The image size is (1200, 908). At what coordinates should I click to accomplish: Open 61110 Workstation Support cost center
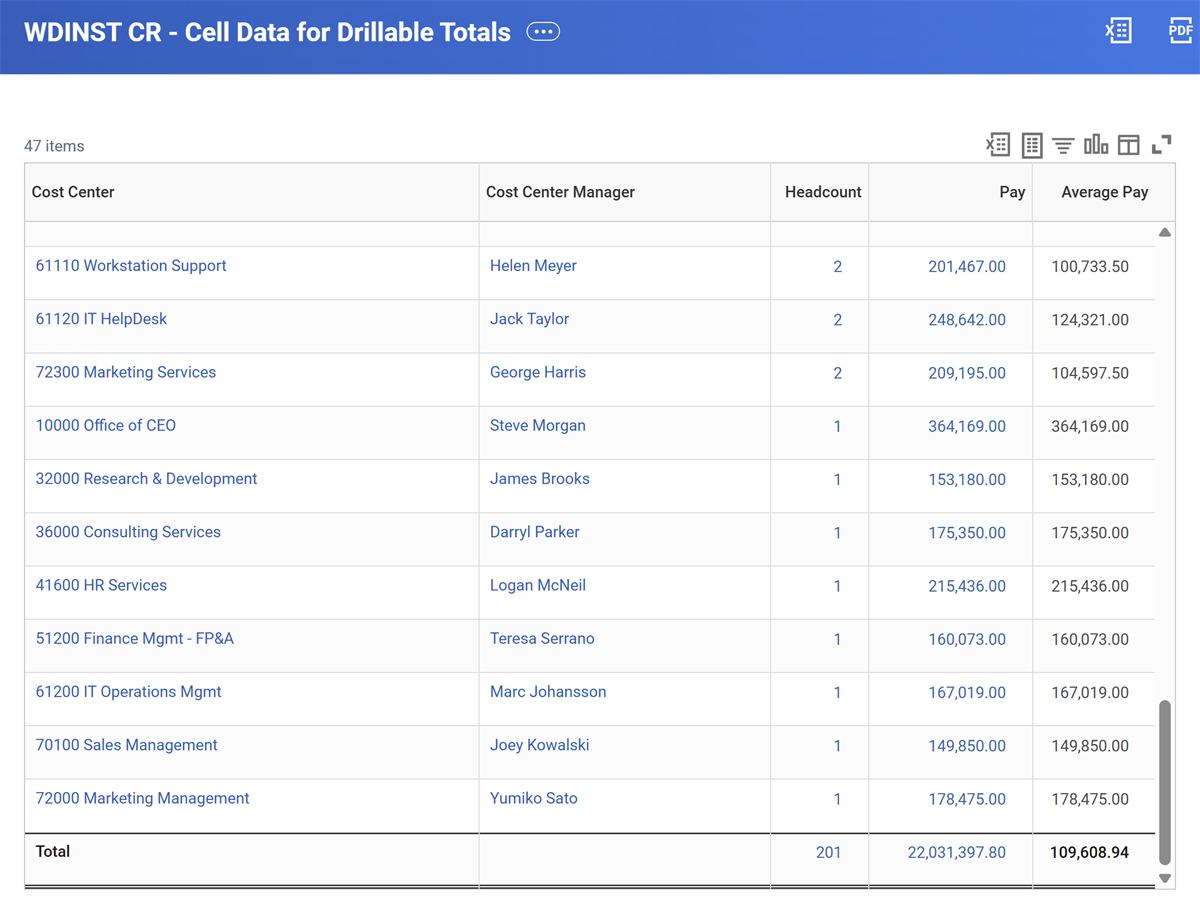[x=131, y=266]
